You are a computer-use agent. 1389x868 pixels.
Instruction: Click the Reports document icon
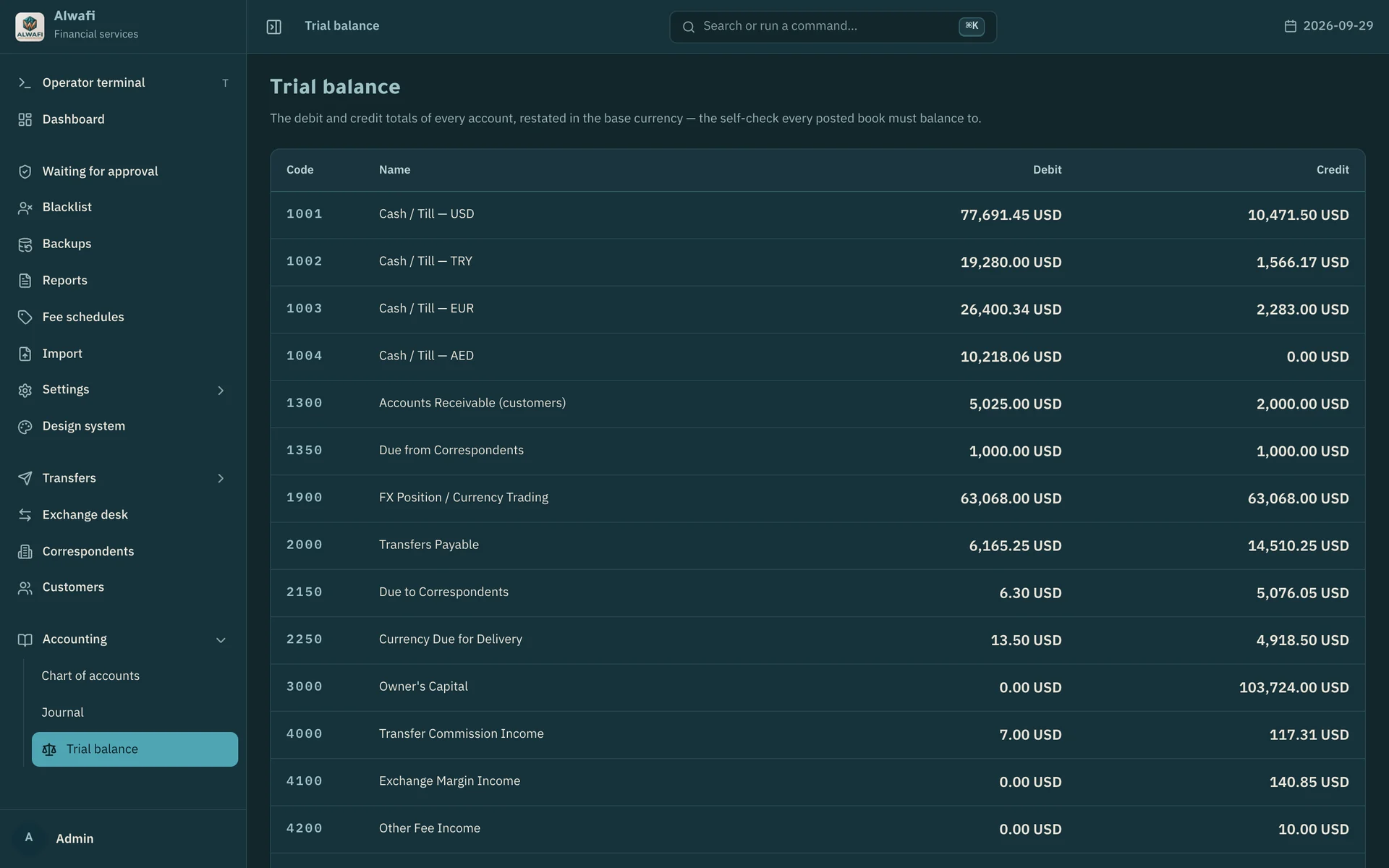25,281
